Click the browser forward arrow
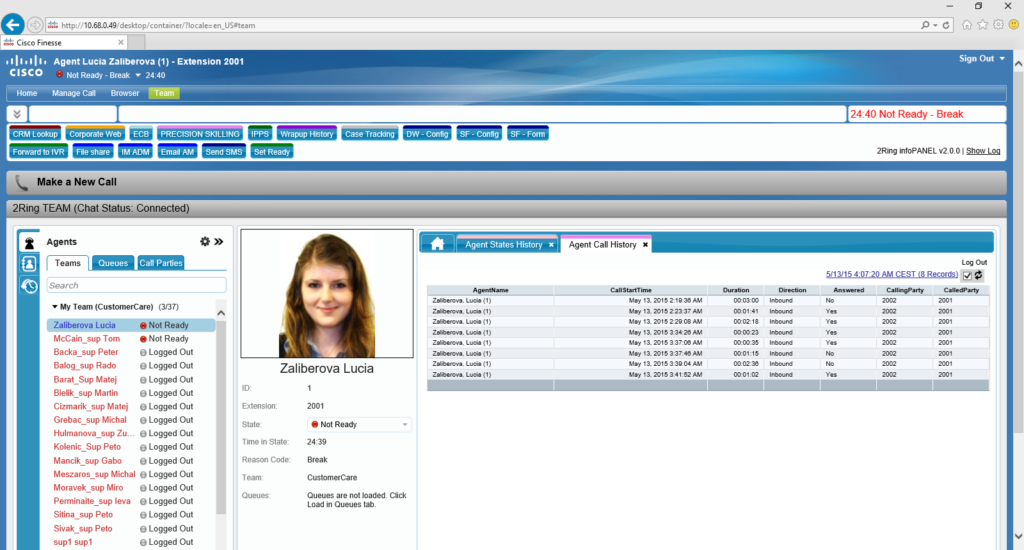This screenshot has height=550, width=1024. (35, 25)
